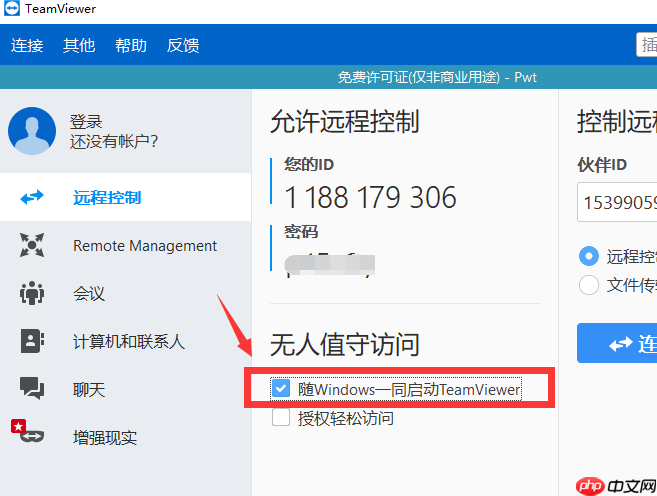Click the free license banner text
Screen dimensions: 657x496
437,77
